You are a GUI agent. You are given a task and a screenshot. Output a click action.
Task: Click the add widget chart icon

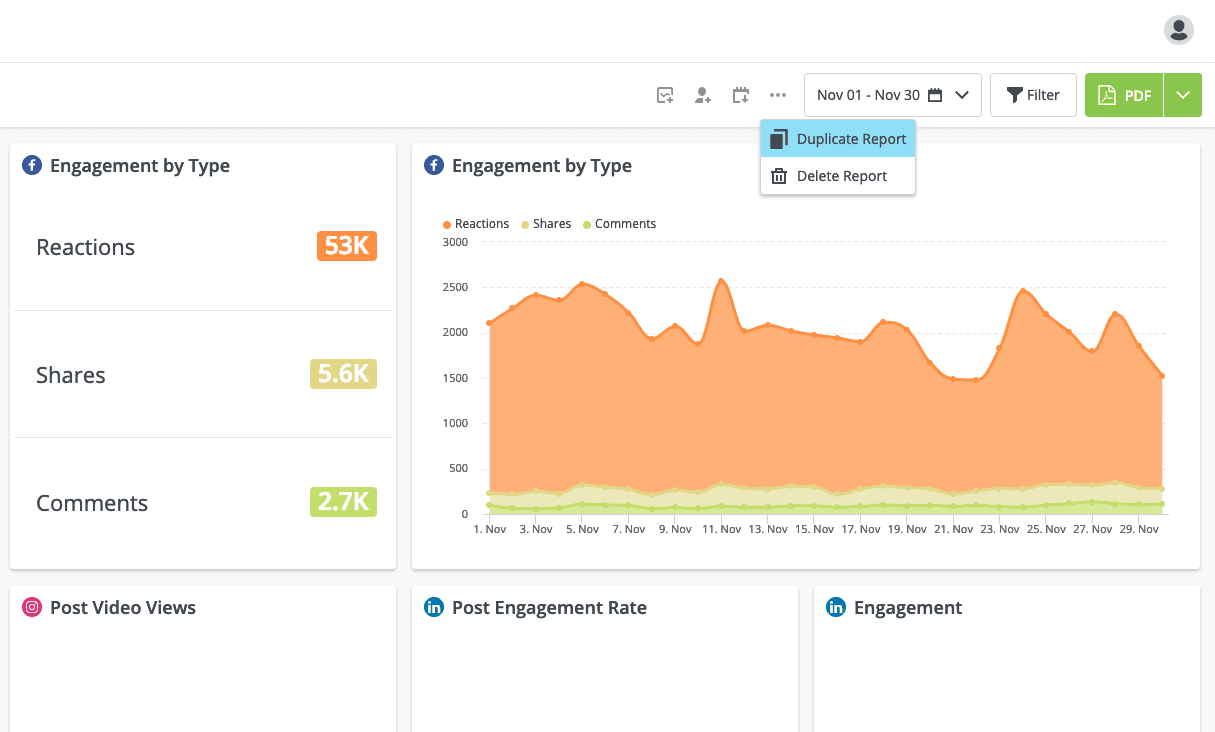coord(665,95)
